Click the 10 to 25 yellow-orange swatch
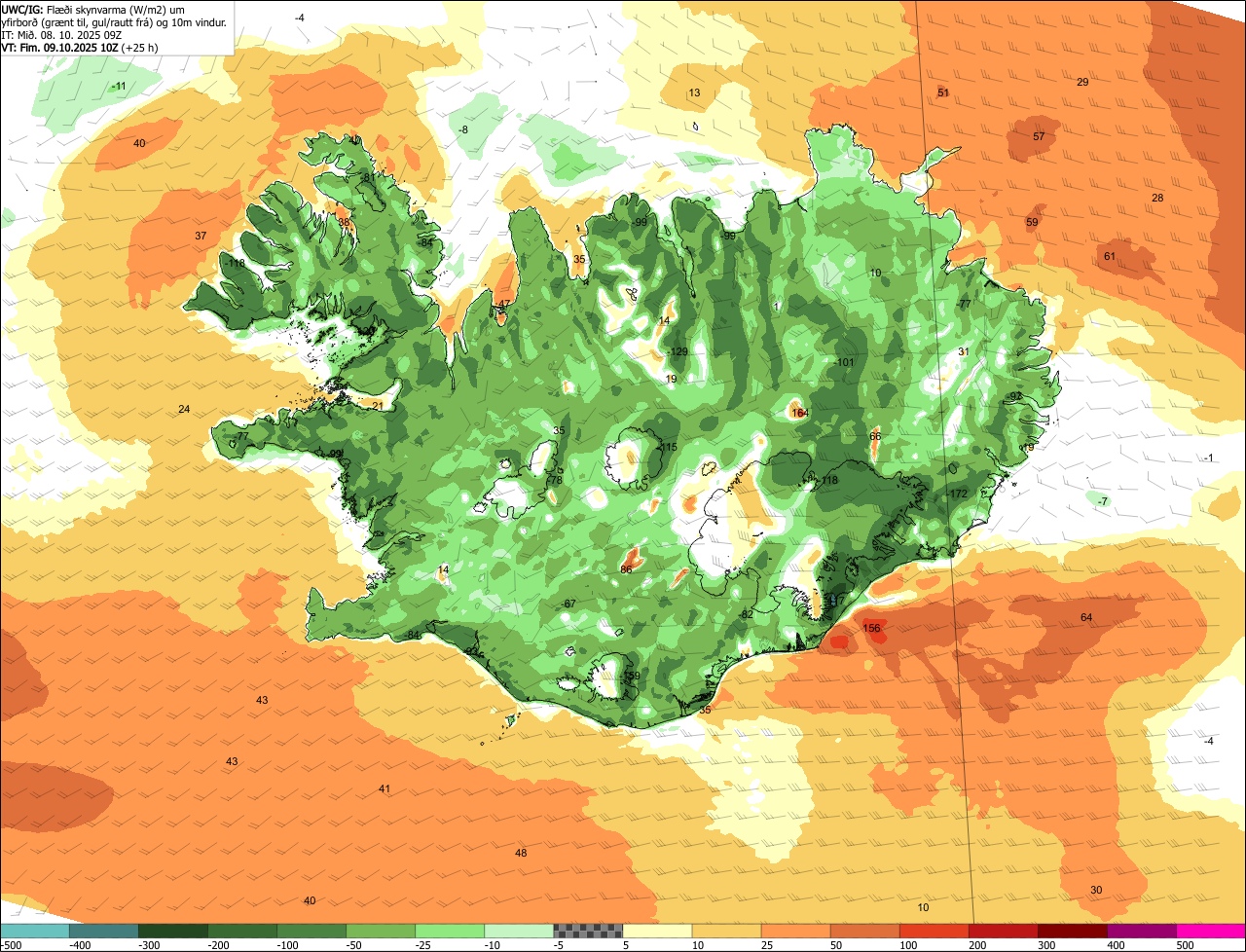 (726, 932)
